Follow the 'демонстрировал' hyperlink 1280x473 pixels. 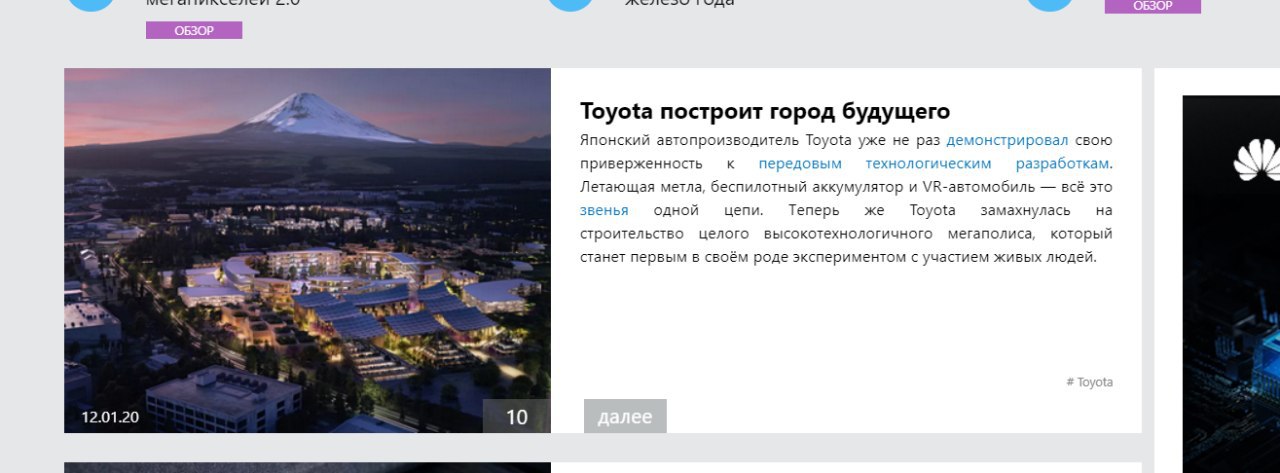click(1007, 140)
